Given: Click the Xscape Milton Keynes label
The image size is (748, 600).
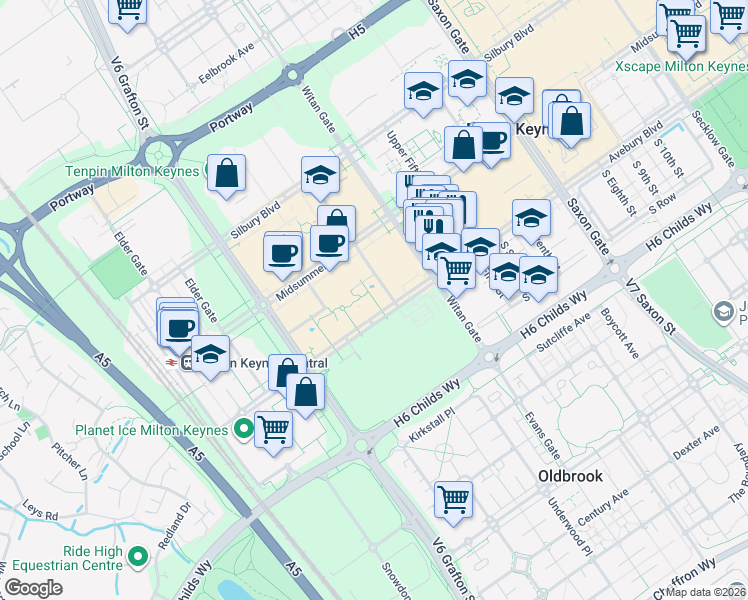Looking at the screenshot, I should [681, 66].
